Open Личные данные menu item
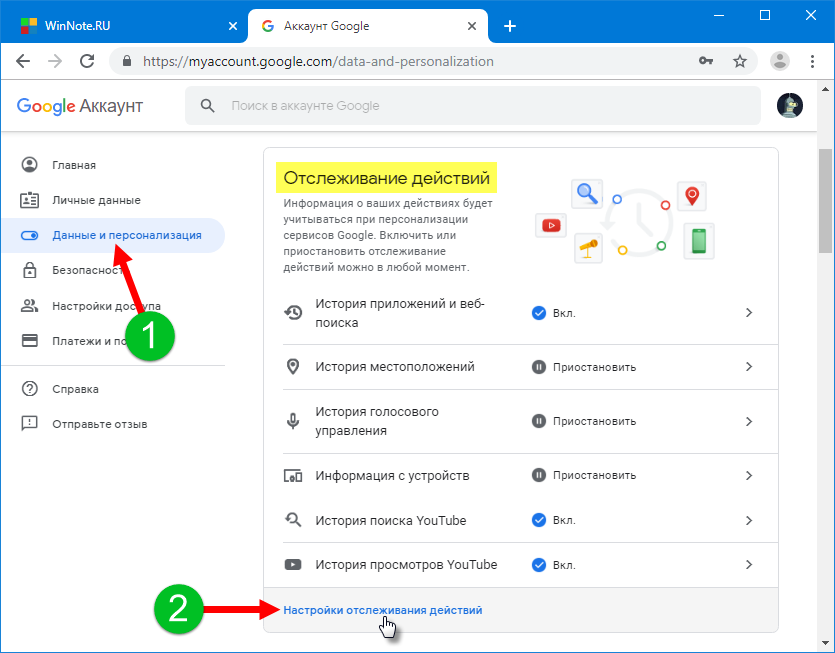This screenshot has width=835, height=653. [96, 200]
